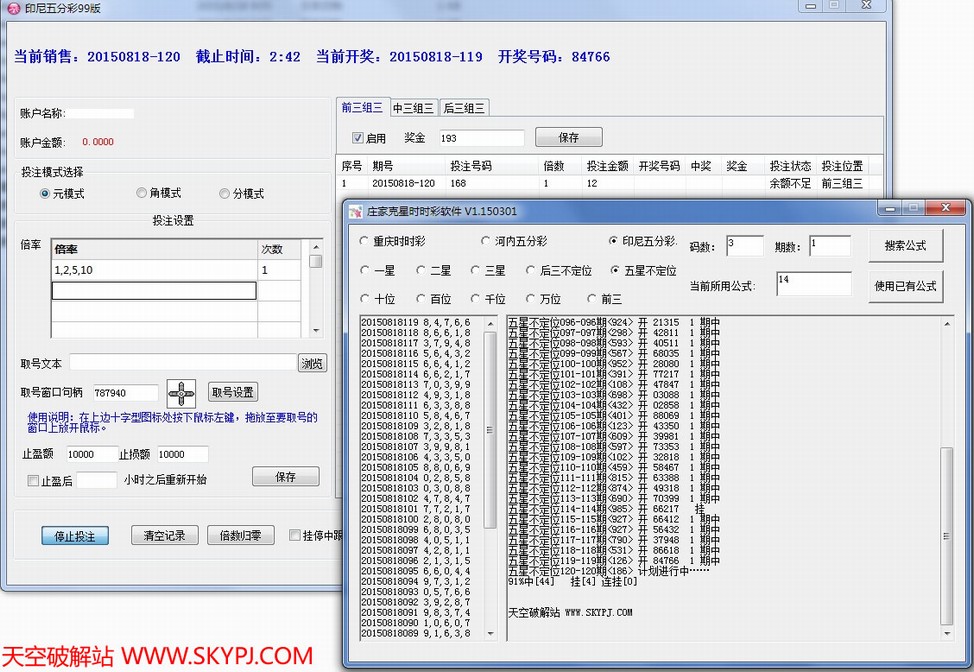Choose the 重庆时时彩 lottery option
Image resolution: width=974 pixels, height=672 pixels.
365,242
